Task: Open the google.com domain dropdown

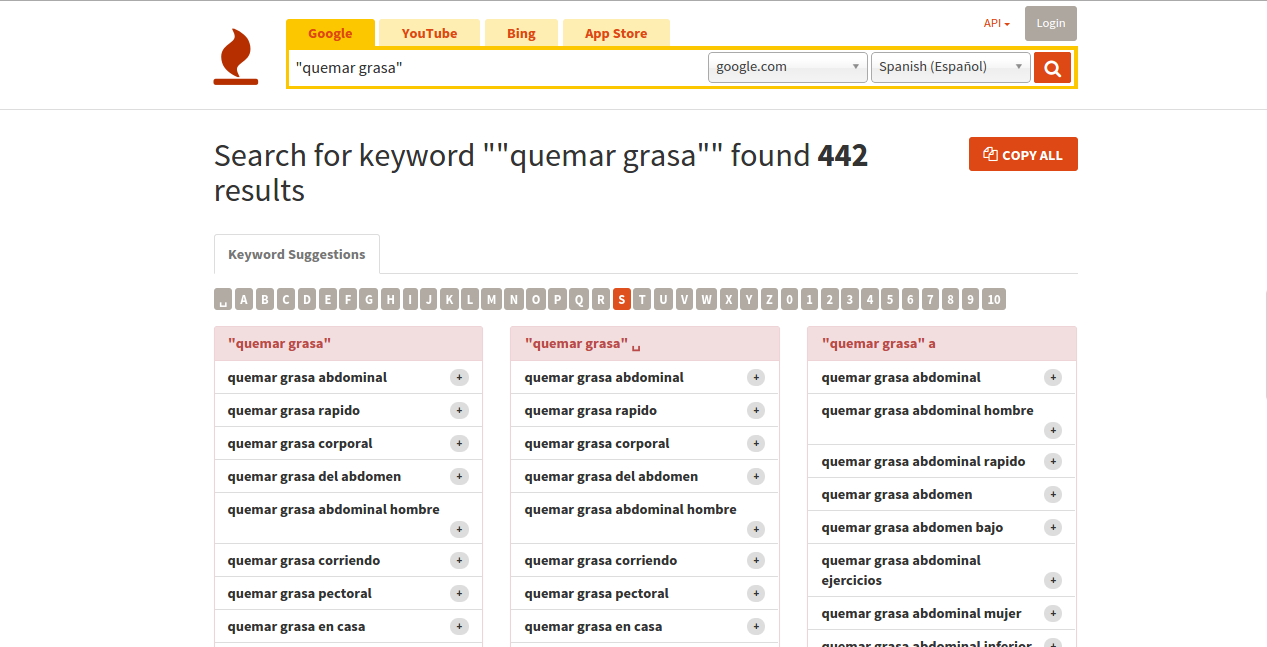Action: coord(787,67)
